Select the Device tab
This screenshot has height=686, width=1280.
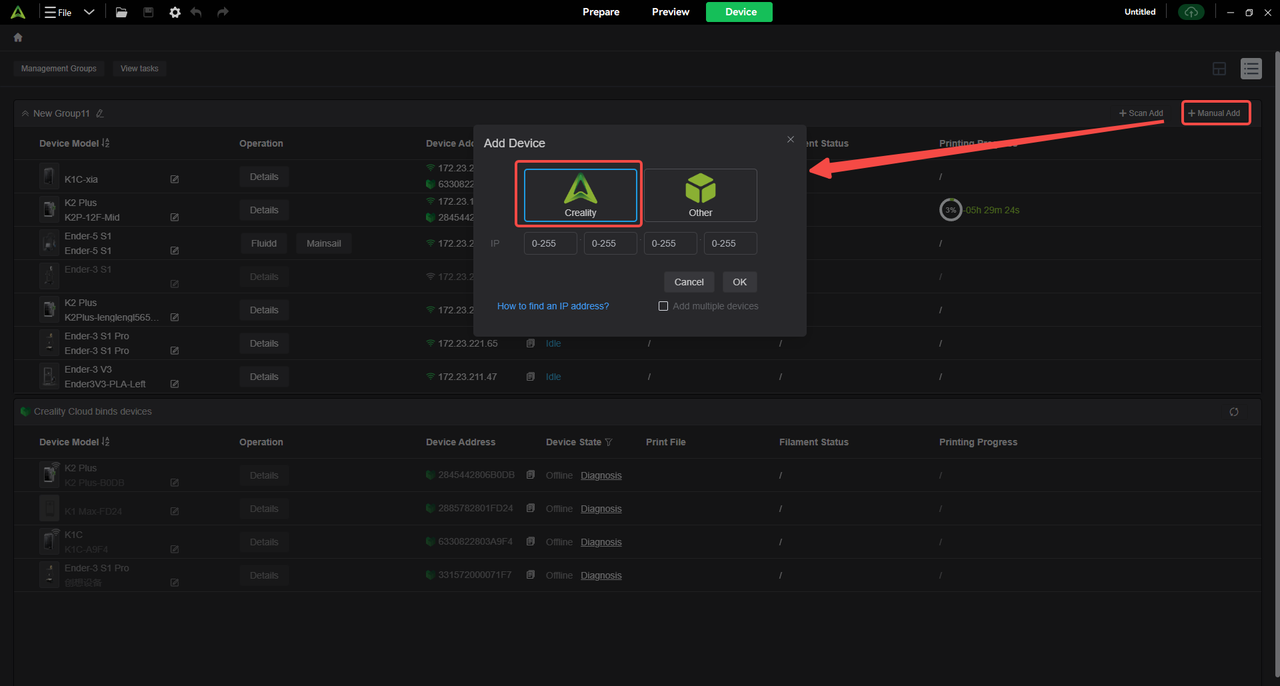tap(740, 12)
